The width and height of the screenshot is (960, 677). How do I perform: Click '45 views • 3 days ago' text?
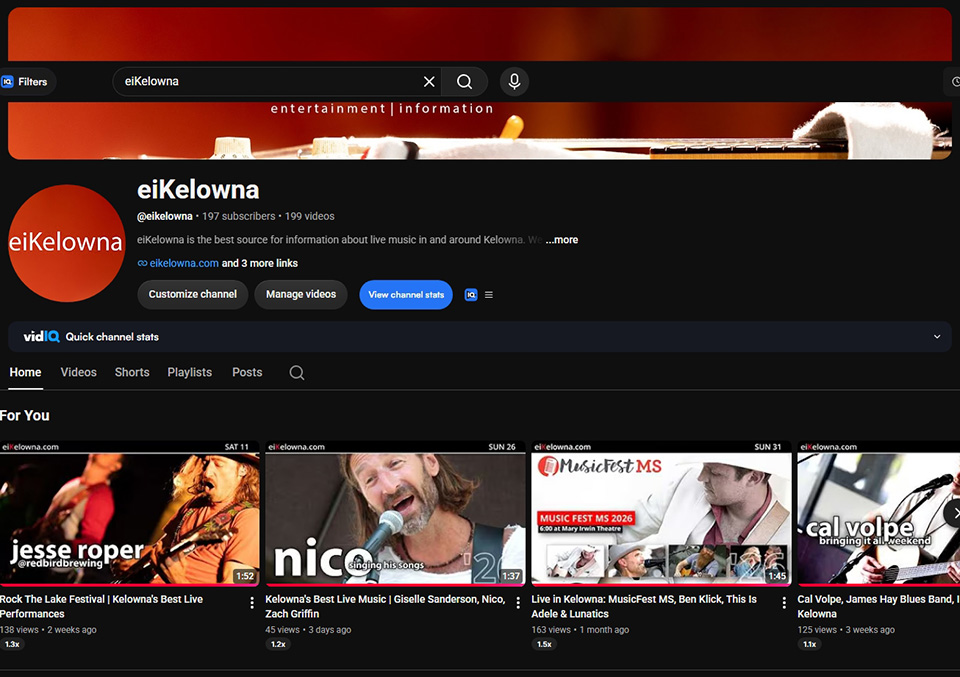point(308,629)
